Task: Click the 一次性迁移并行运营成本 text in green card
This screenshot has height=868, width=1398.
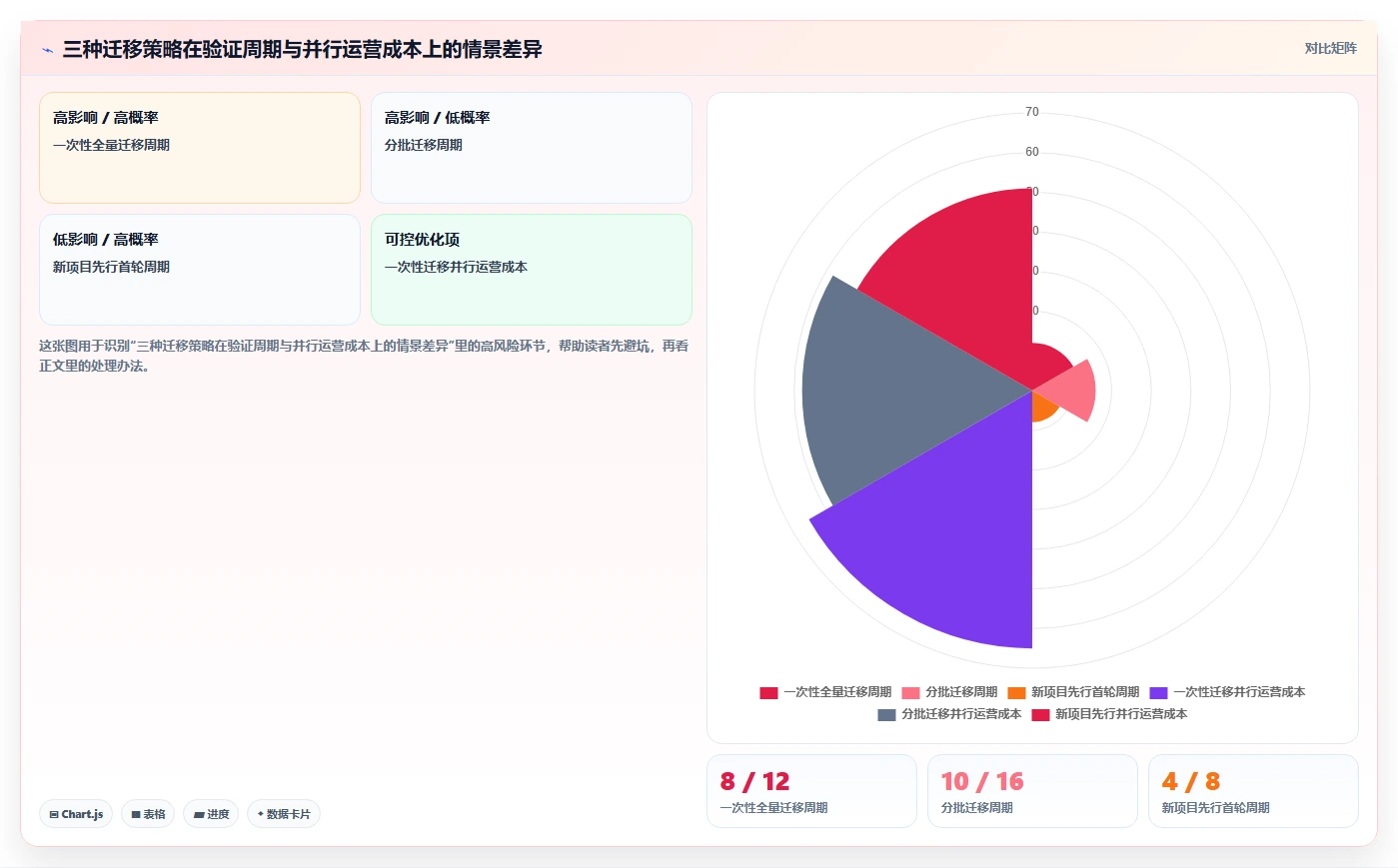Action: 456,267
